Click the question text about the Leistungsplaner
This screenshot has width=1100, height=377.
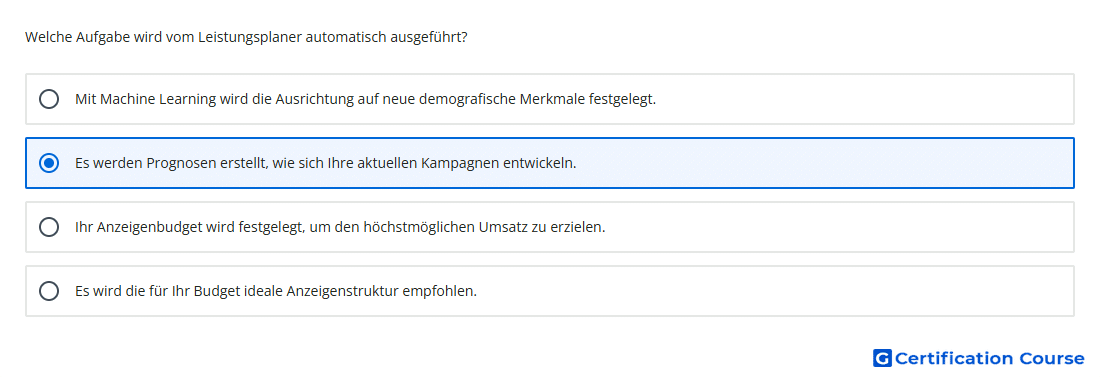click(x=246, y=37)
